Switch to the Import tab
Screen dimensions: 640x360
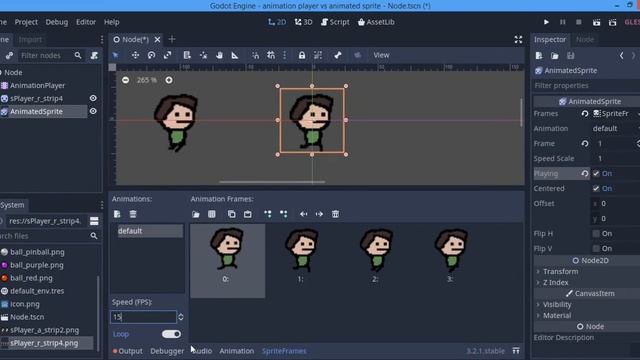click(30, 40)
